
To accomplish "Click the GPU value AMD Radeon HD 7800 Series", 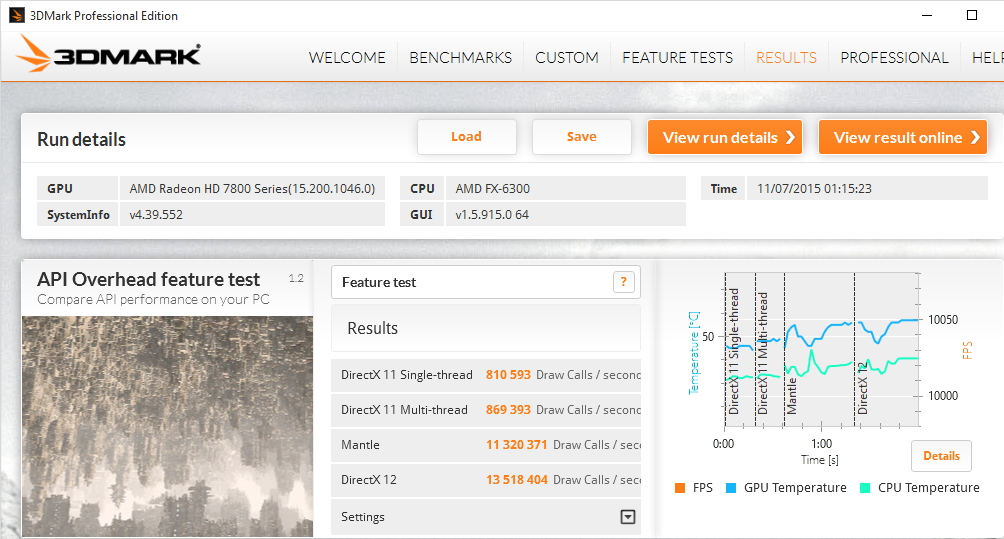I will [x=252, y=189].
